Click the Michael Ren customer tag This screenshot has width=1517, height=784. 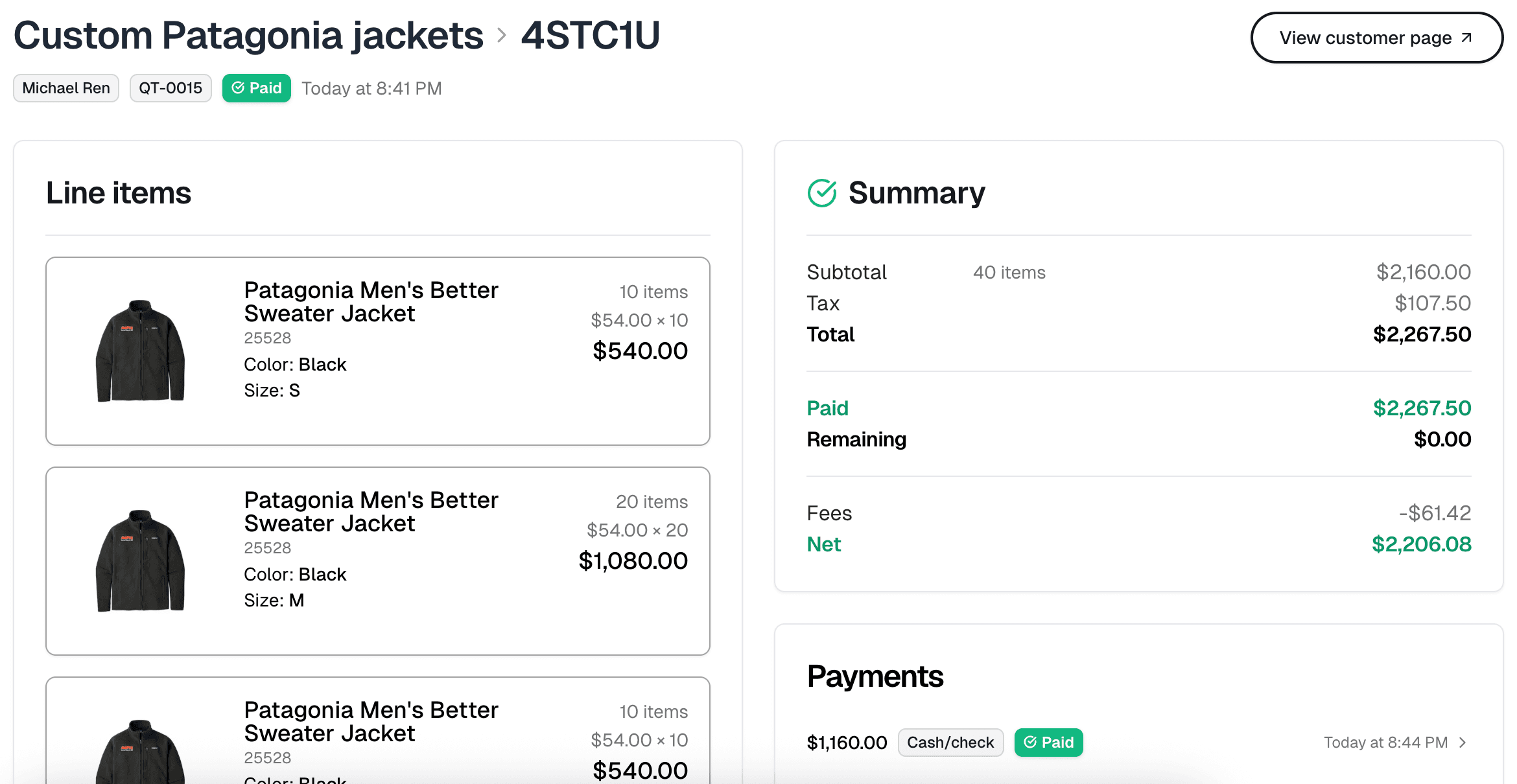pyautogui.click(x=65, y=87)
